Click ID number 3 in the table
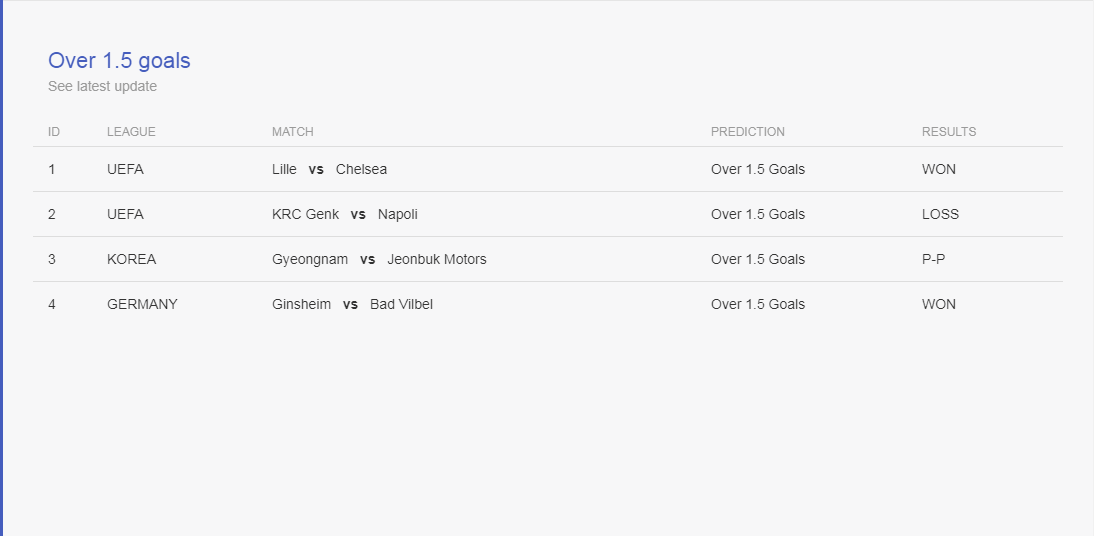 pyautogui.click(x=52, y=260)
